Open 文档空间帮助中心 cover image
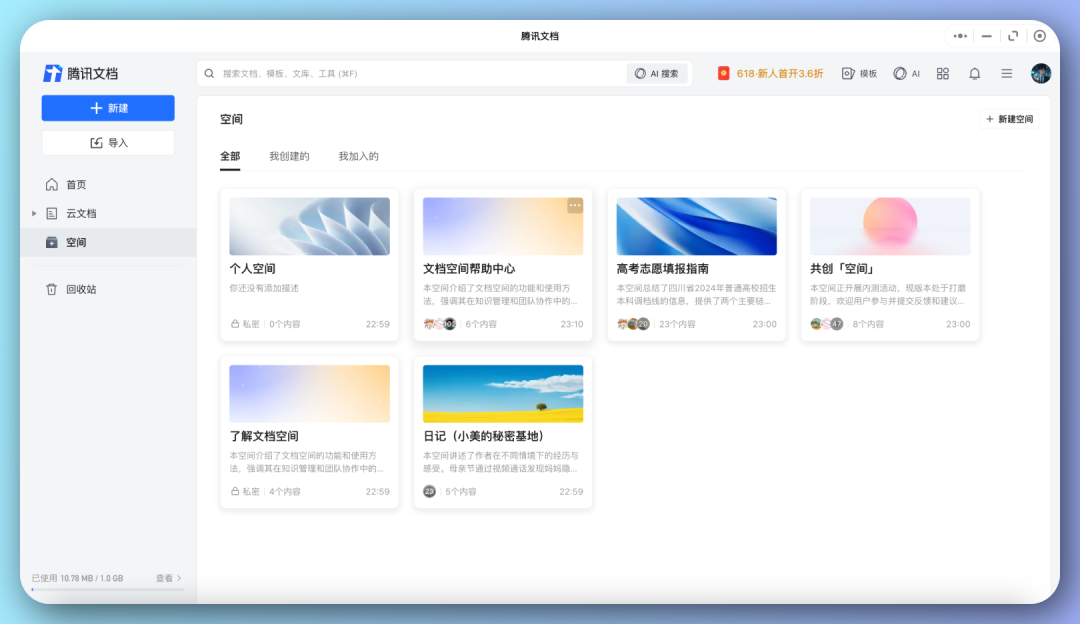This screenshot has height=624, width=1080. pyautogui.click(x=503, y=227)
